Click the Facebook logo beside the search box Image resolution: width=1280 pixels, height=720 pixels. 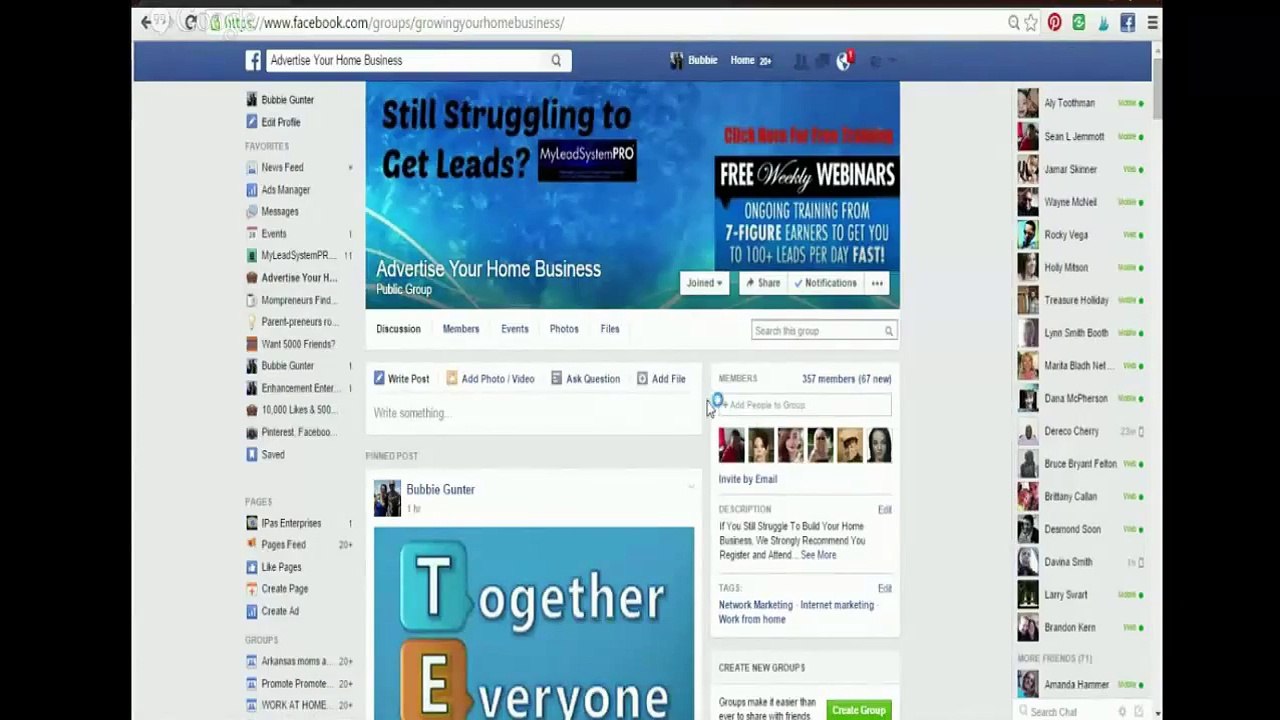pos(254,61)
